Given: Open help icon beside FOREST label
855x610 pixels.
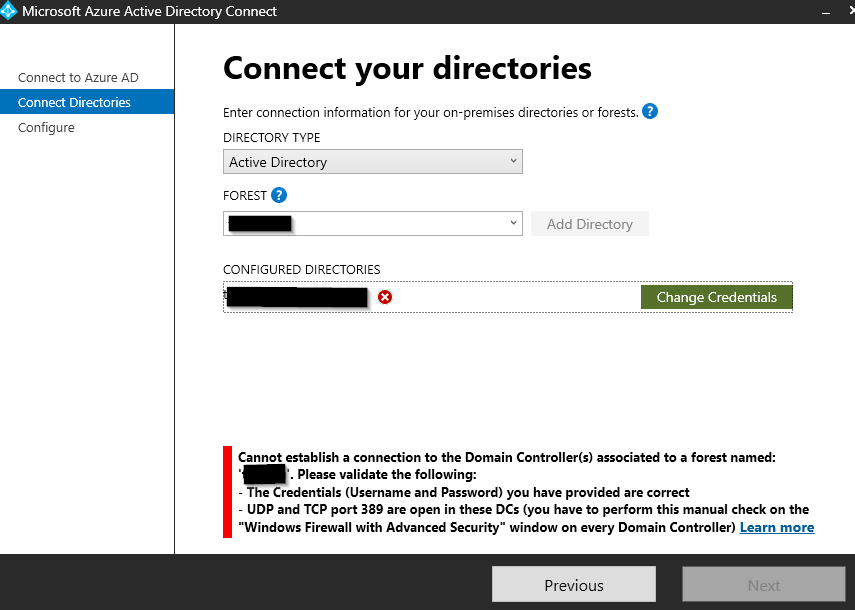Looking at the screenshot, I should [279, 195].
